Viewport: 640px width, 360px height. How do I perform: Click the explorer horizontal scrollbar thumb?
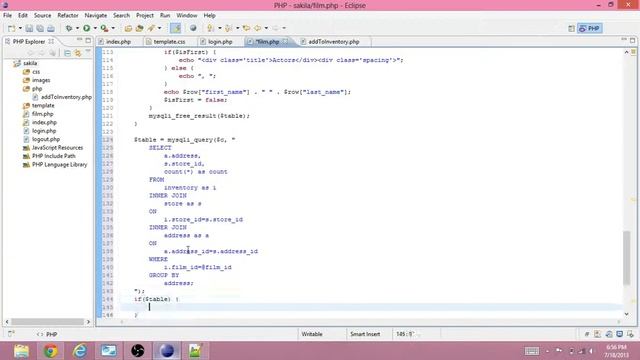pos(47,322)
